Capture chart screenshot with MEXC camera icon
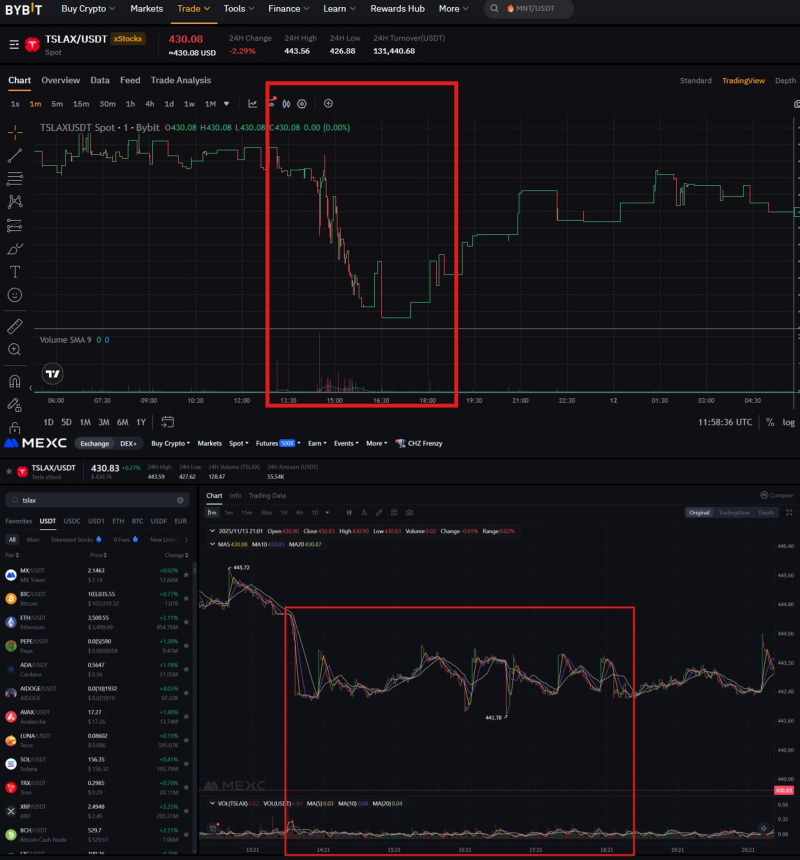The image size is (800, 860). click(409, 512)
